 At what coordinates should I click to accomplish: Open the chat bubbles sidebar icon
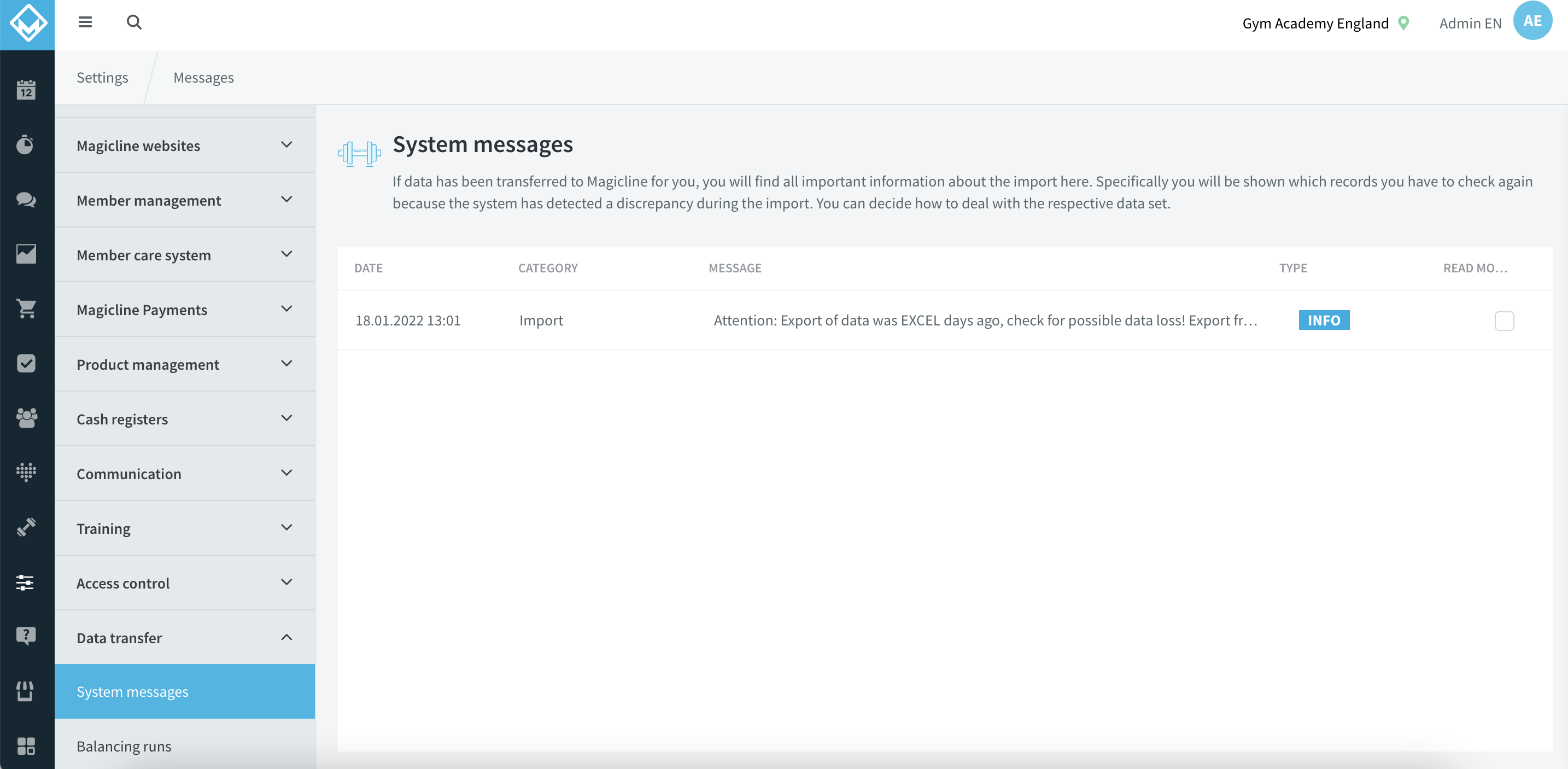[26, 199]
